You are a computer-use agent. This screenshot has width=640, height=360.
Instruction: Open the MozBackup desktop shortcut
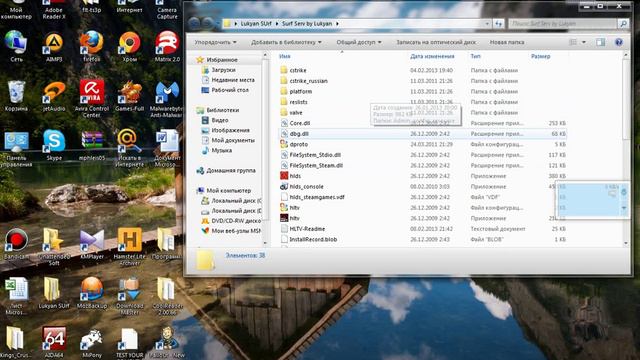pos(92,293)
